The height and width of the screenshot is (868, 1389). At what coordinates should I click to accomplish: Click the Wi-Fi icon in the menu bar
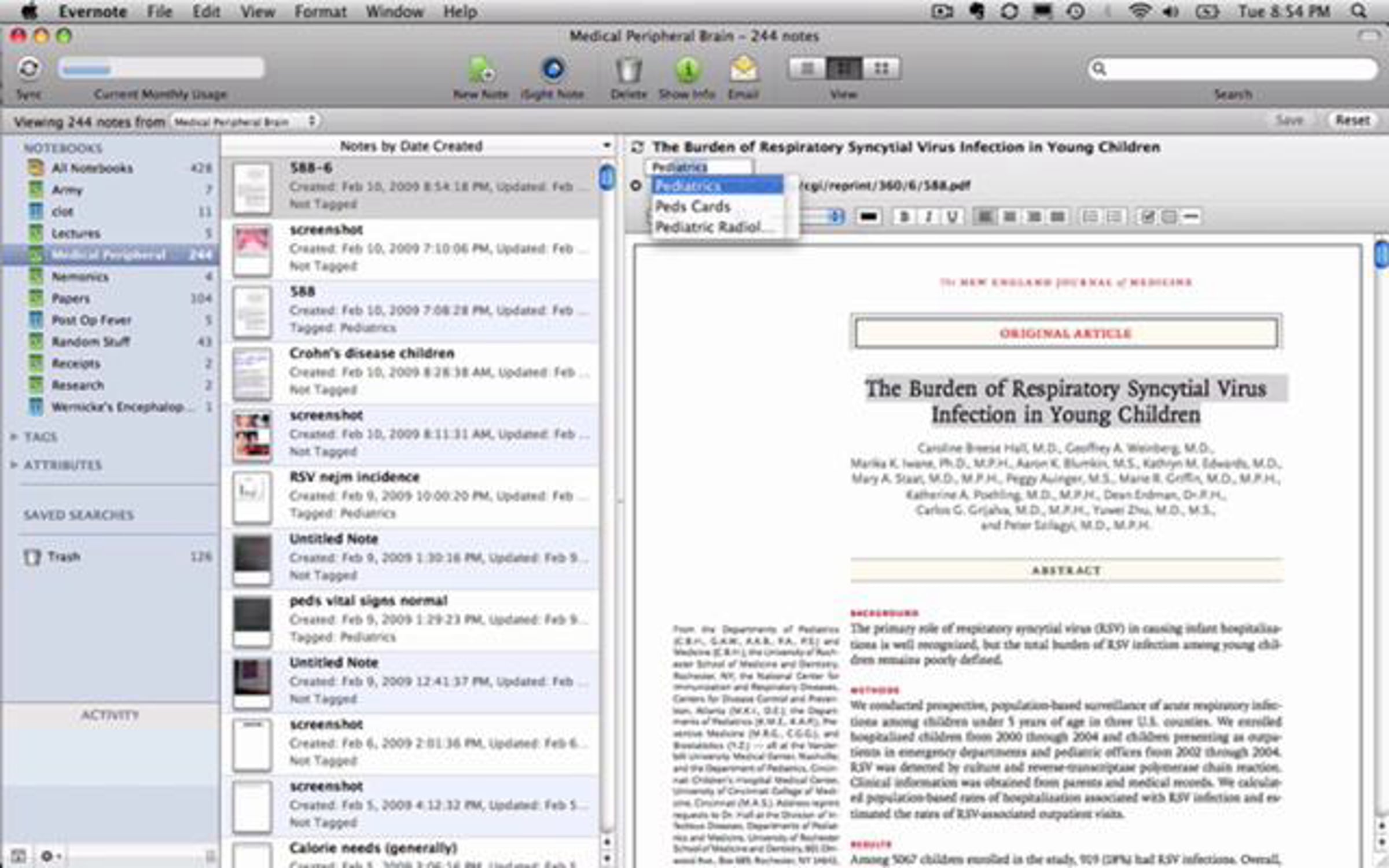click(1140, 12)
